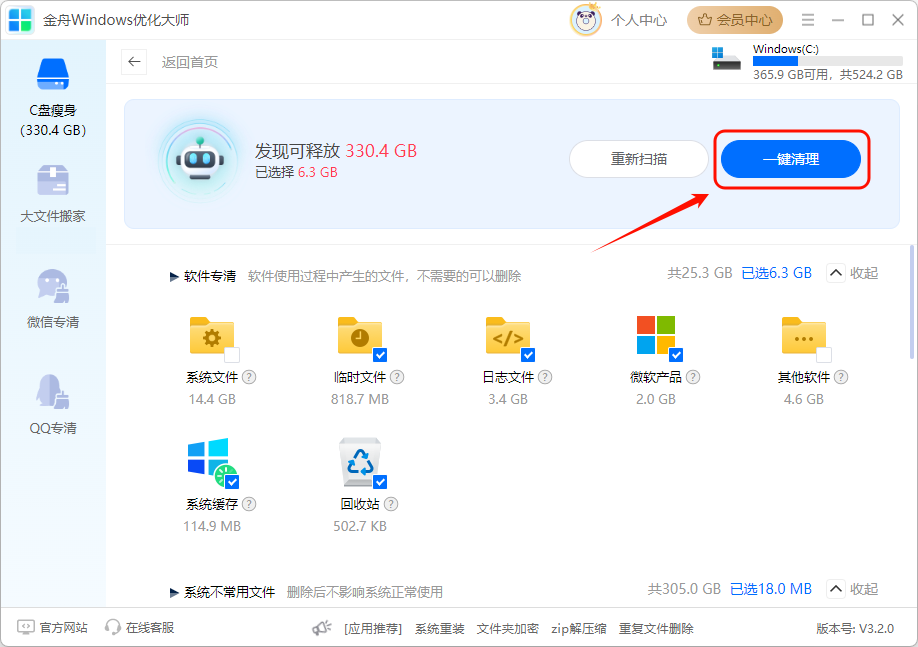Open the C盘瘦身 sidebar tool
Viewport: 918px width, 647px height.
[x=53, y=97]
